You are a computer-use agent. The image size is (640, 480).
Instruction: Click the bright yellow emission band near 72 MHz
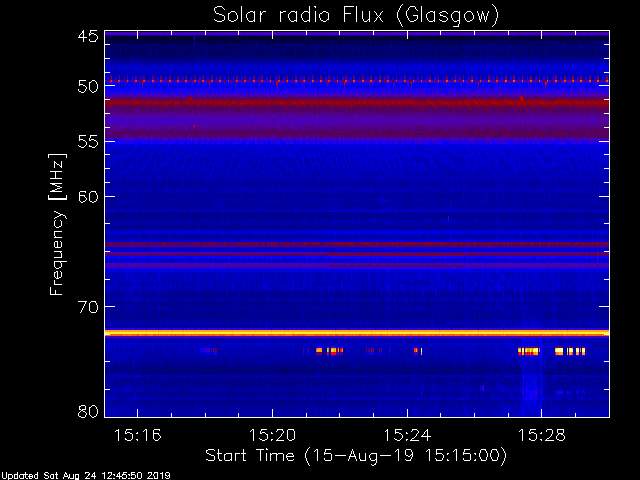point(357,333)
